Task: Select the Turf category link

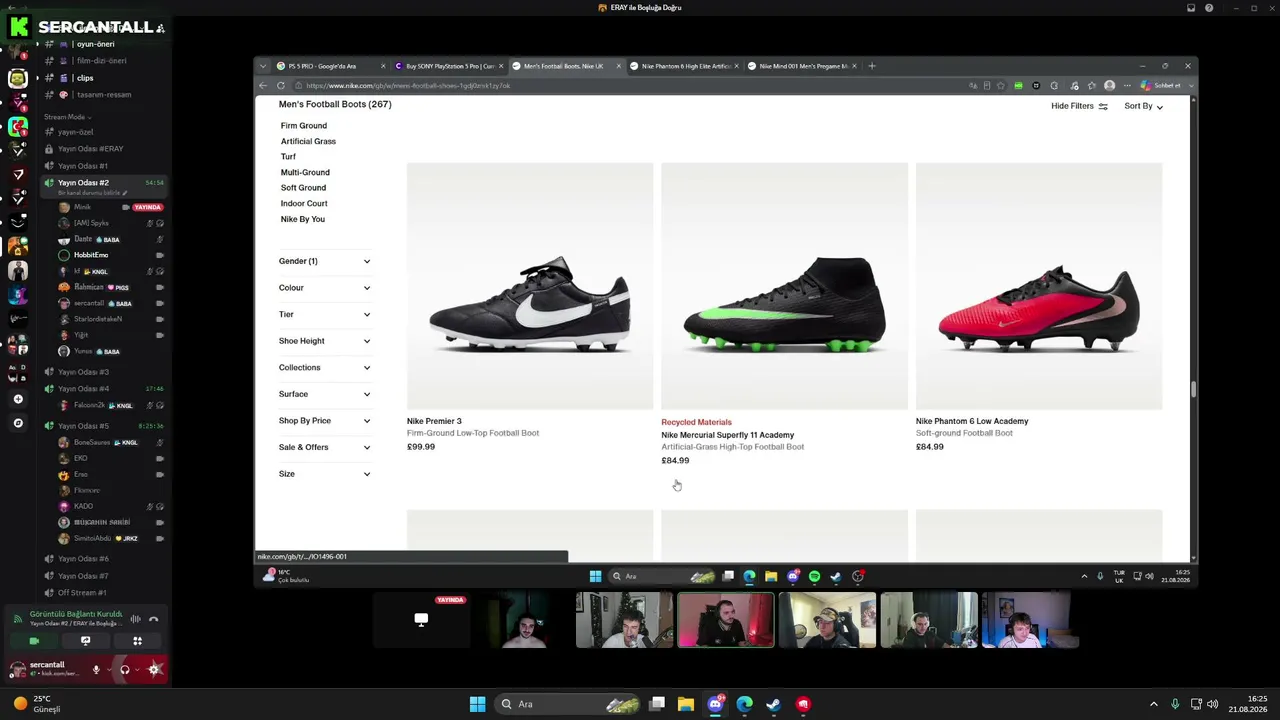Action: 288,157
